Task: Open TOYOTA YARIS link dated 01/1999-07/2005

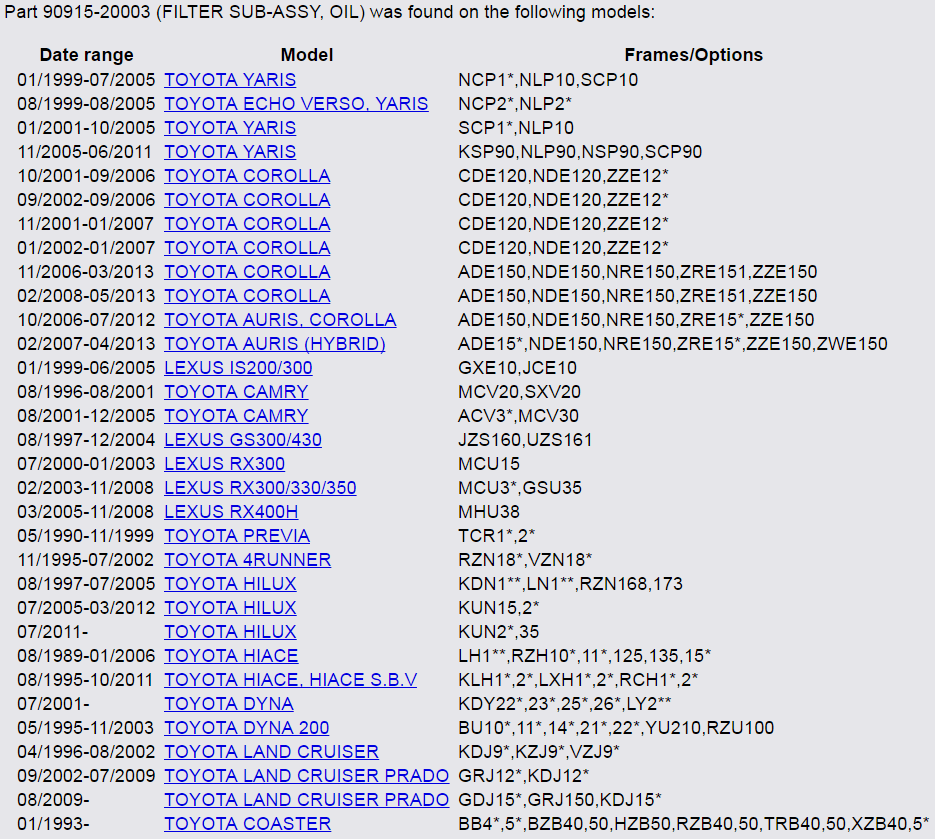Action: 230,79
